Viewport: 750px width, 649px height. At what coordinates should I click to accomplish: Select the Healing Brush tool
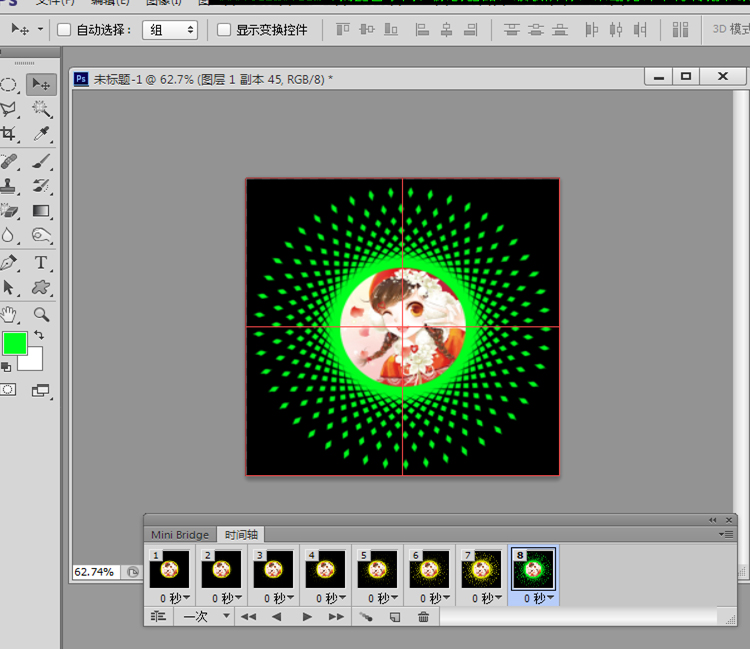coord(9,162)
